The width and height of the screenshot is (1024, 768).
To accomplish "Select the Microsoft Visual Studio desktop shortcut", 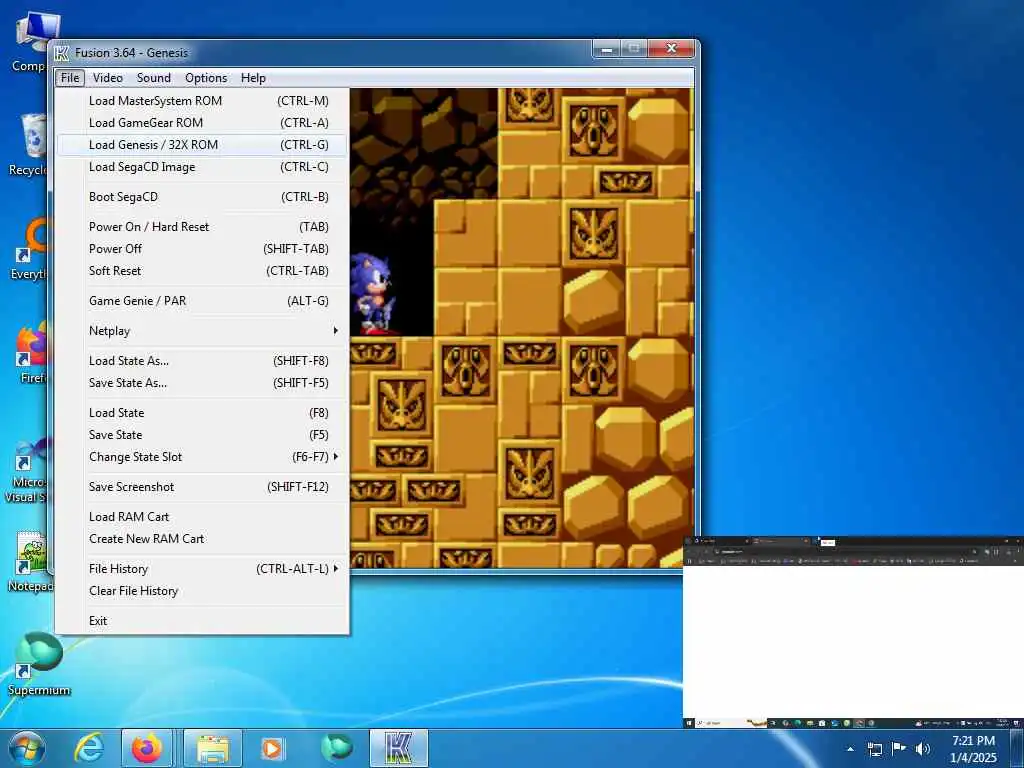I will [27, 470].
